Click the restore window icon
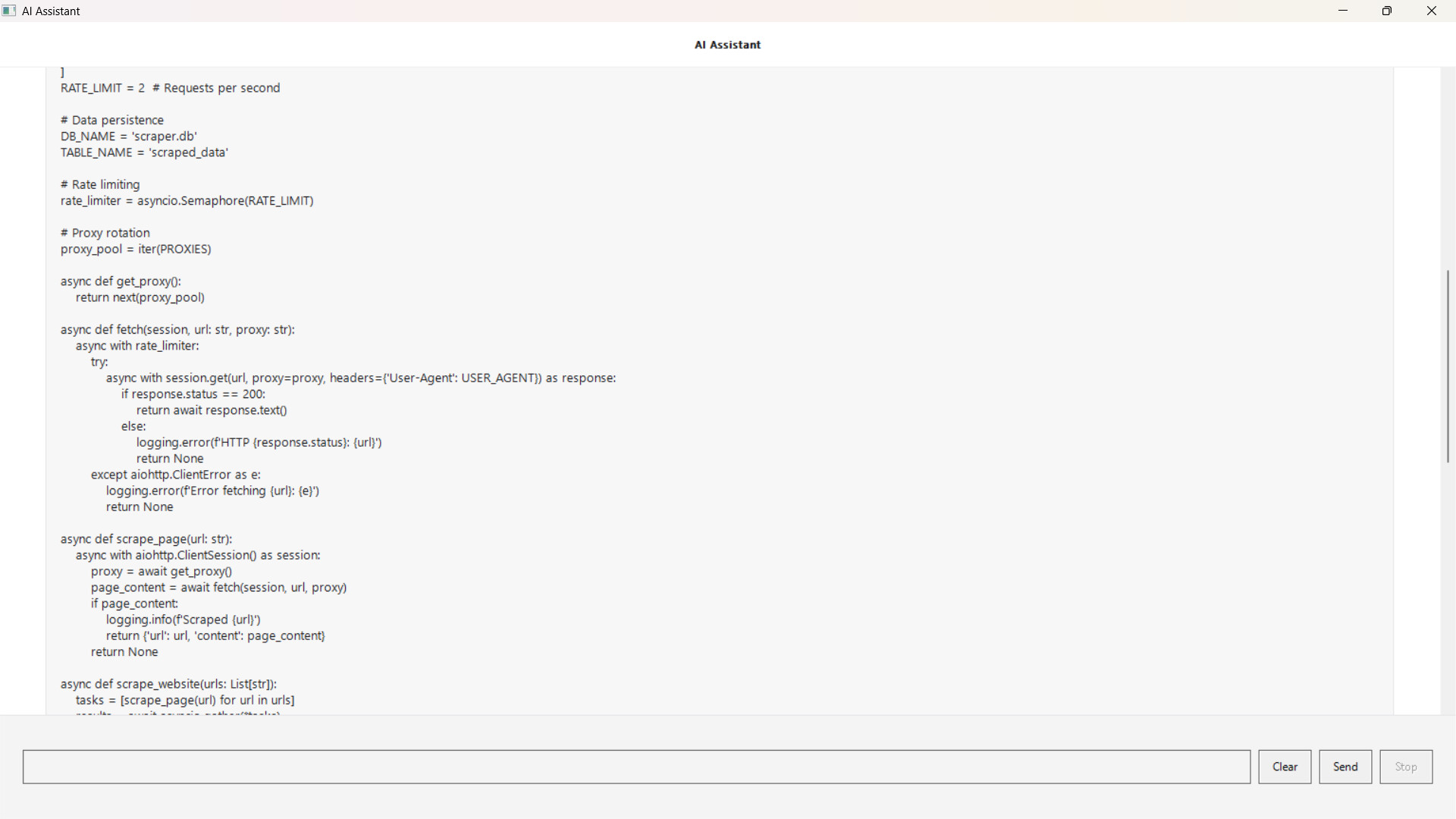Screen dimensions: 1456x819 coord(1387,11)
